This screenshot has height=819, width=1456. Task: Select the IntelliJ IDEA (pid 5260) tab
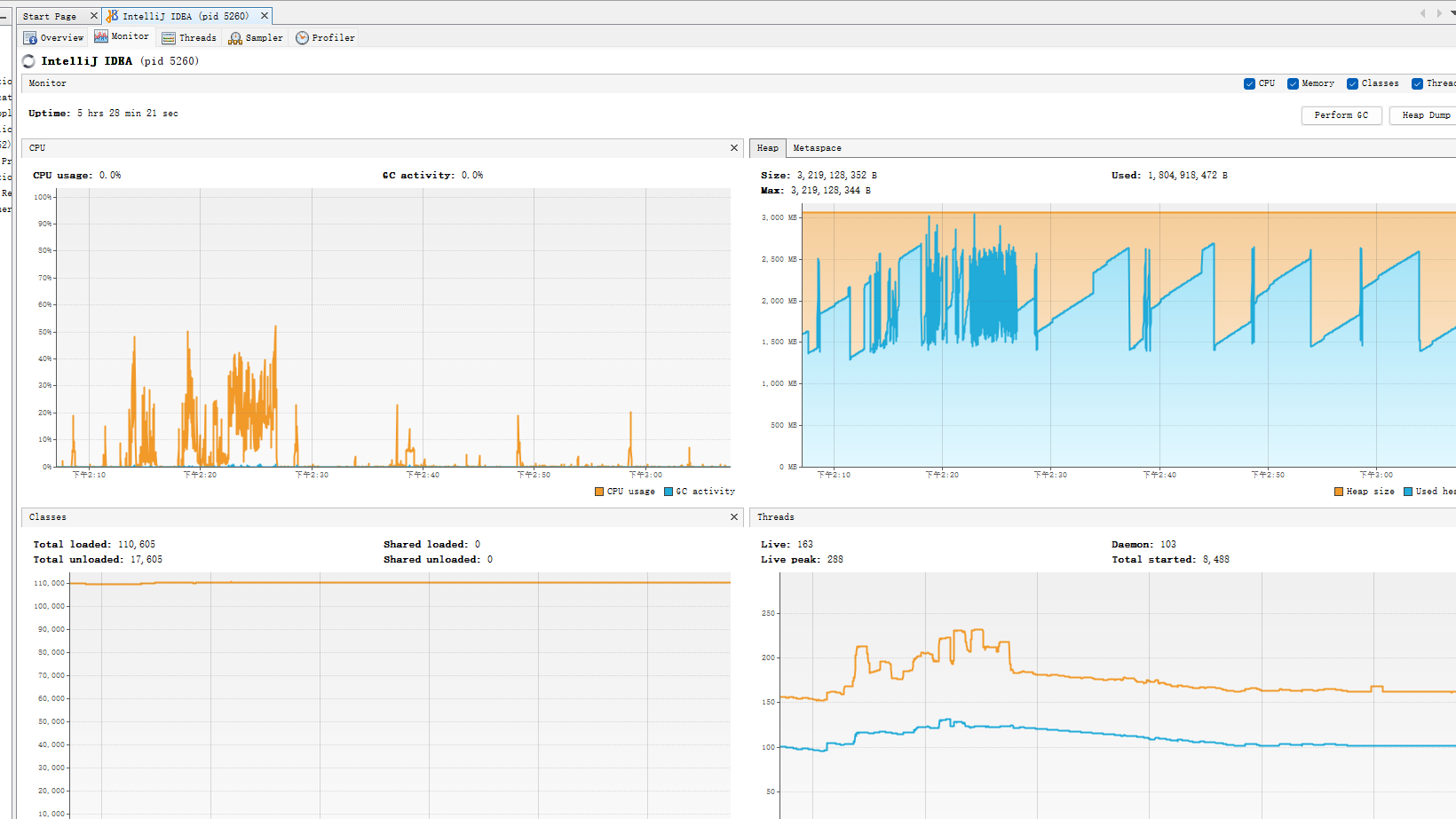(186, 16)
